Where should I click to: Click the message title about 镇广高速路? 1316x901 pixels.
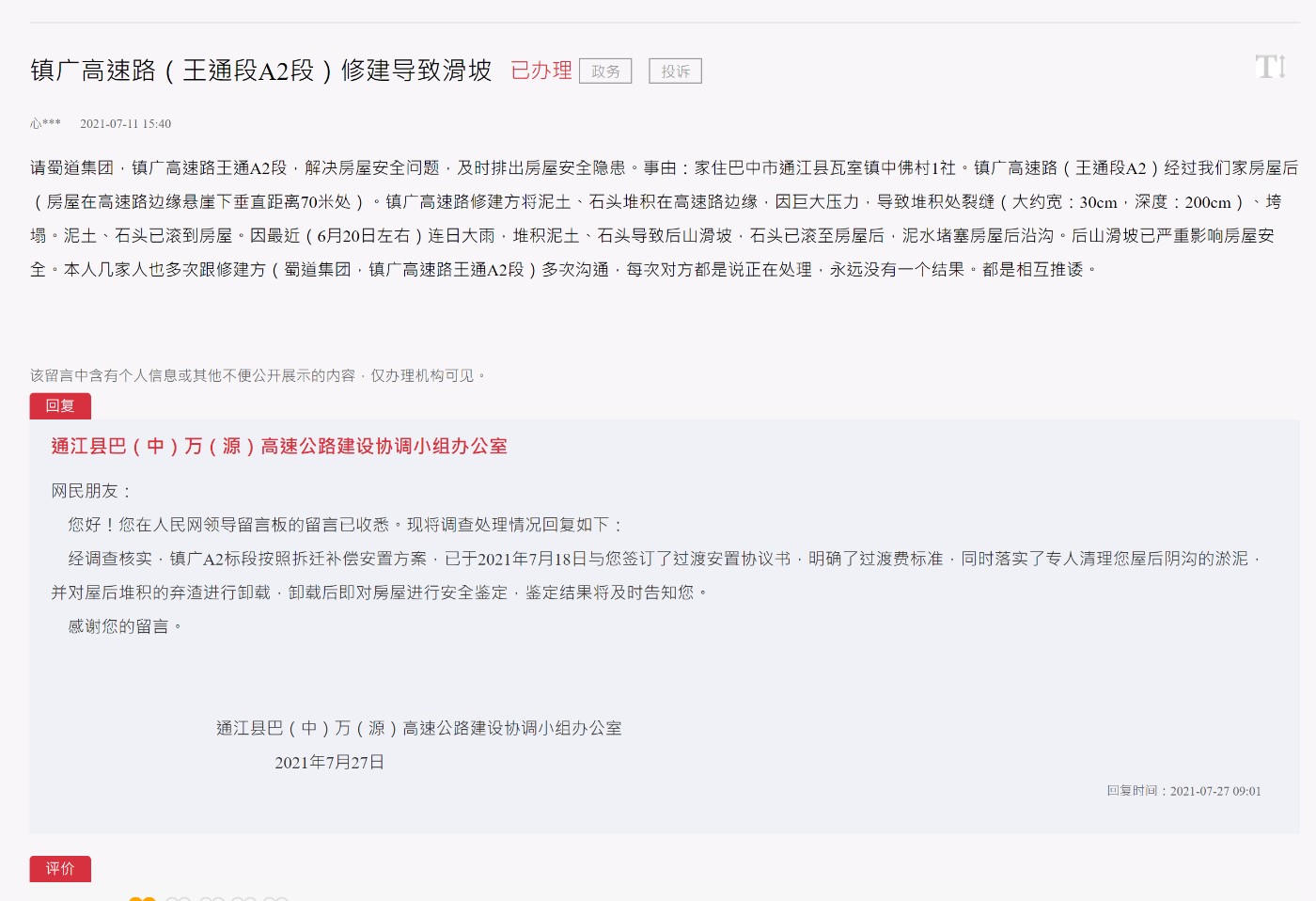[x=261, y=71]
